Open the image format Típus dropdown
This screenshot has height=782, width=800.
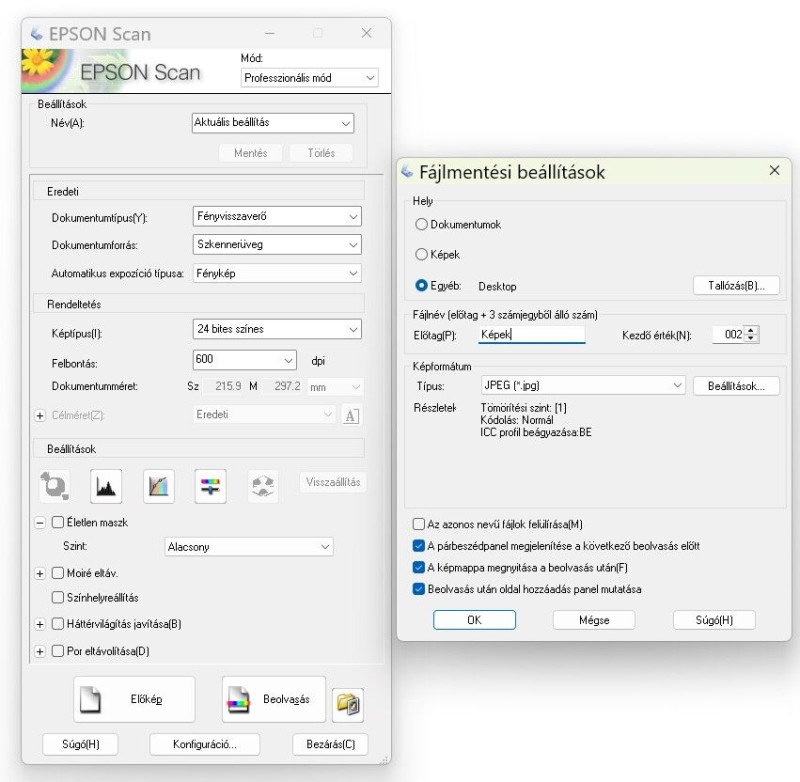coord(583,385)
